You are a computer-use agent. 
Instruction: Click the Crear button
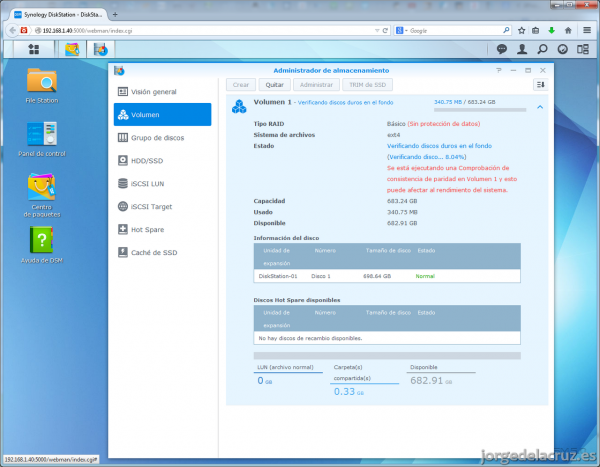(241, 85)
